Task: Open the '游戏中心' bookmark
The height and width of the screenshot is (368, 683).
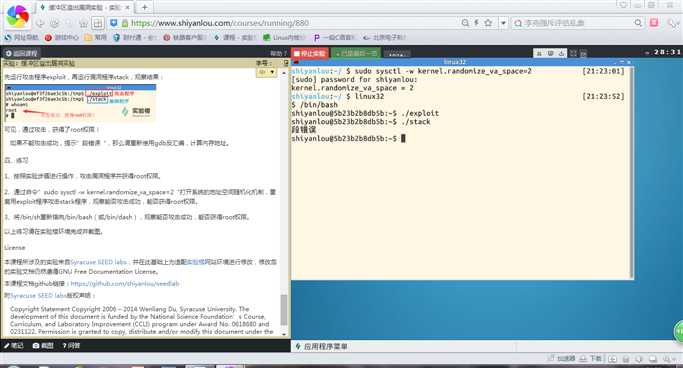Action: pos(62,37)
